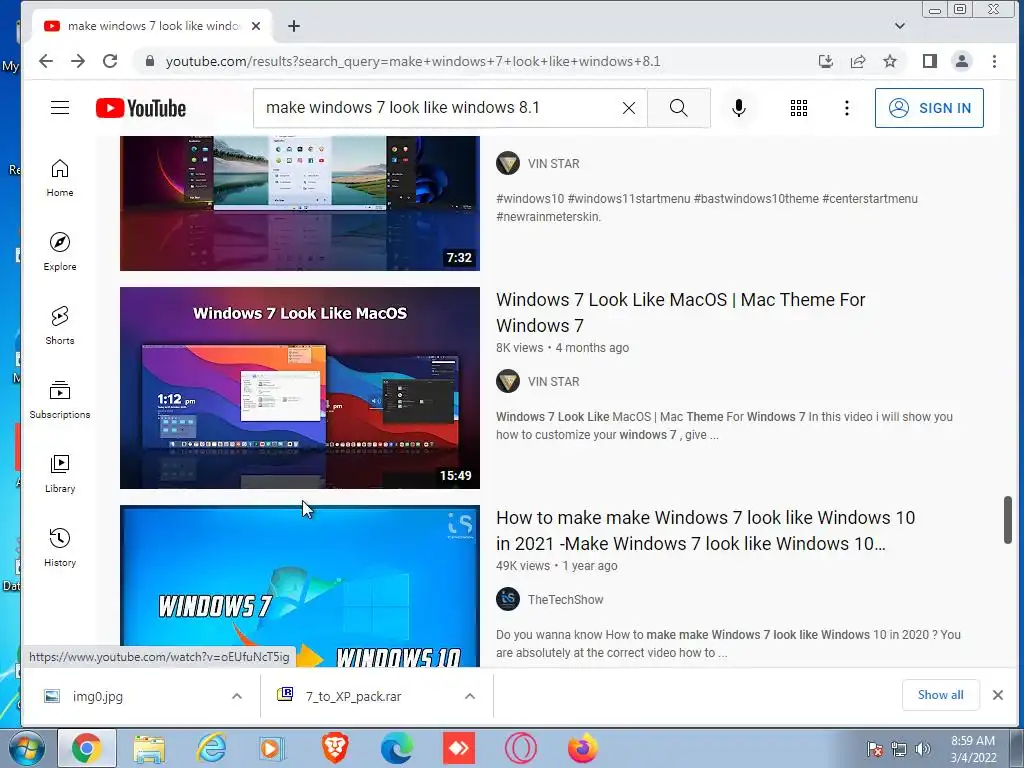Click the browser forward arrow
This screenshot has height=768, width=1024.
[78, 61]
